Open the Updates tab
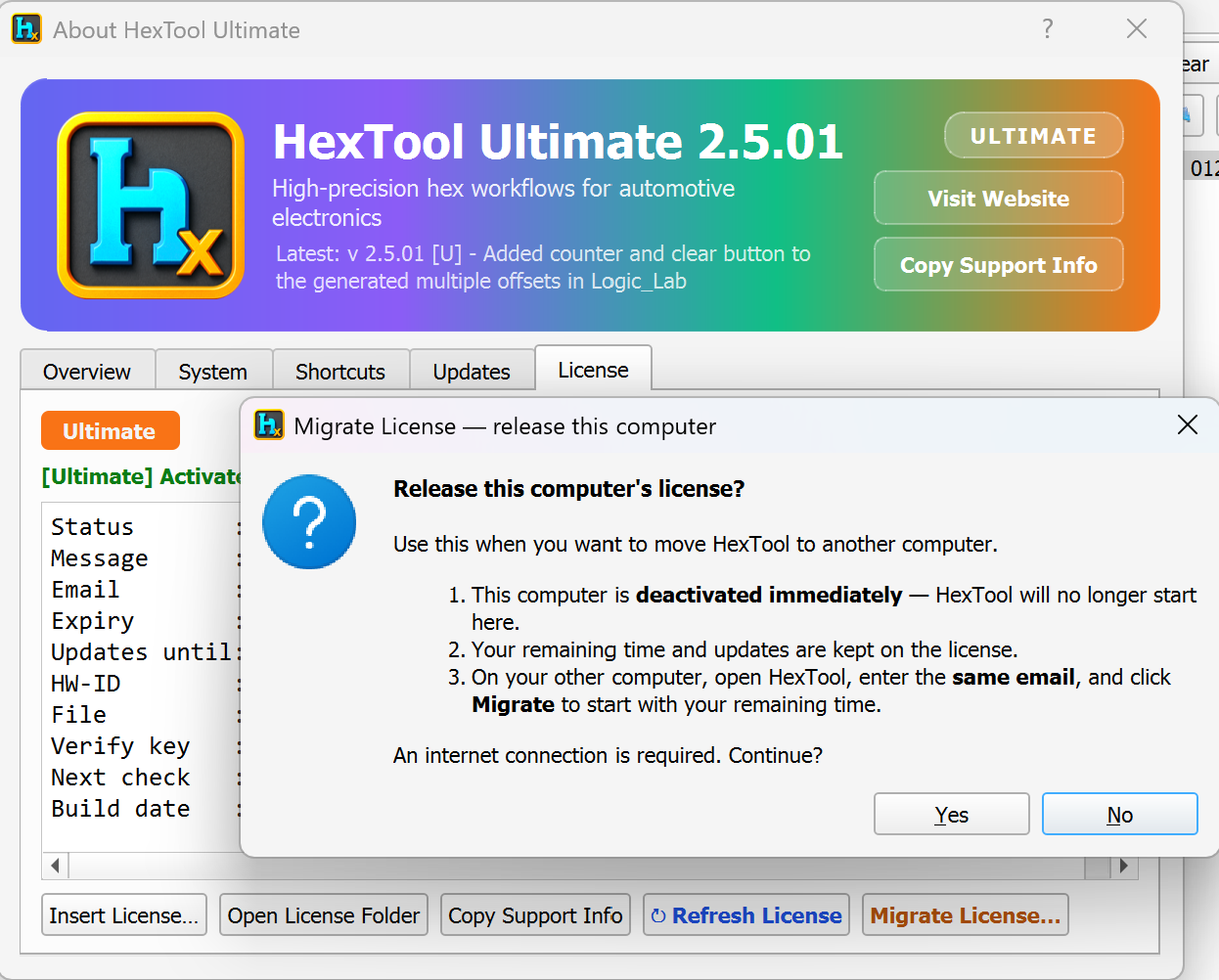 tap(472, 372)
